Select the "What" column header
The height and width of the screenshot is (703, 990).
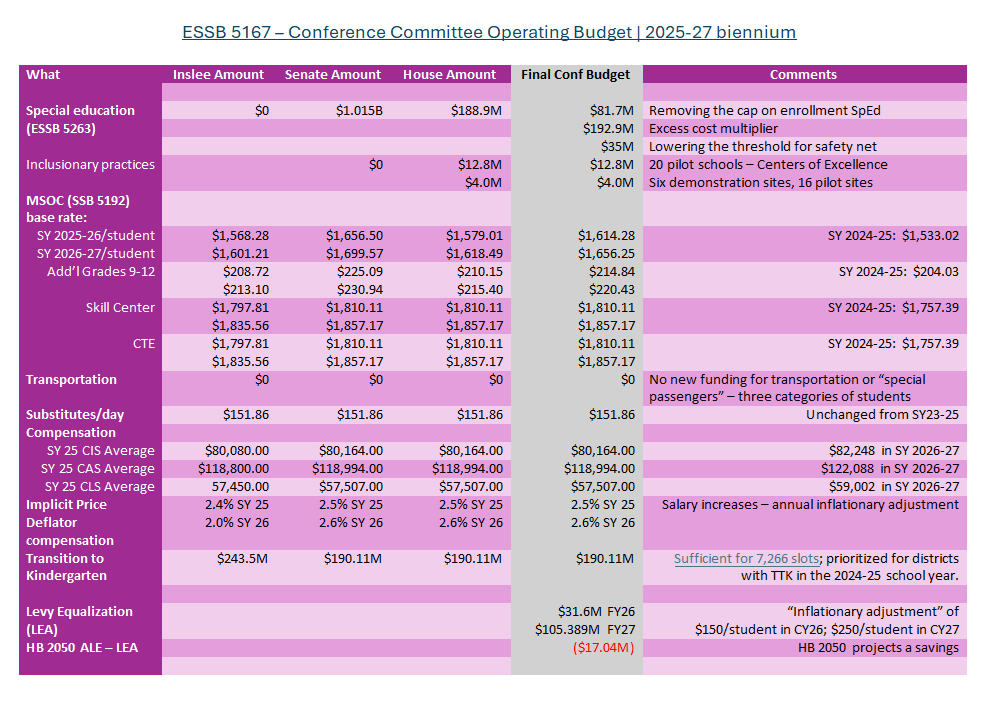point(43,75)
